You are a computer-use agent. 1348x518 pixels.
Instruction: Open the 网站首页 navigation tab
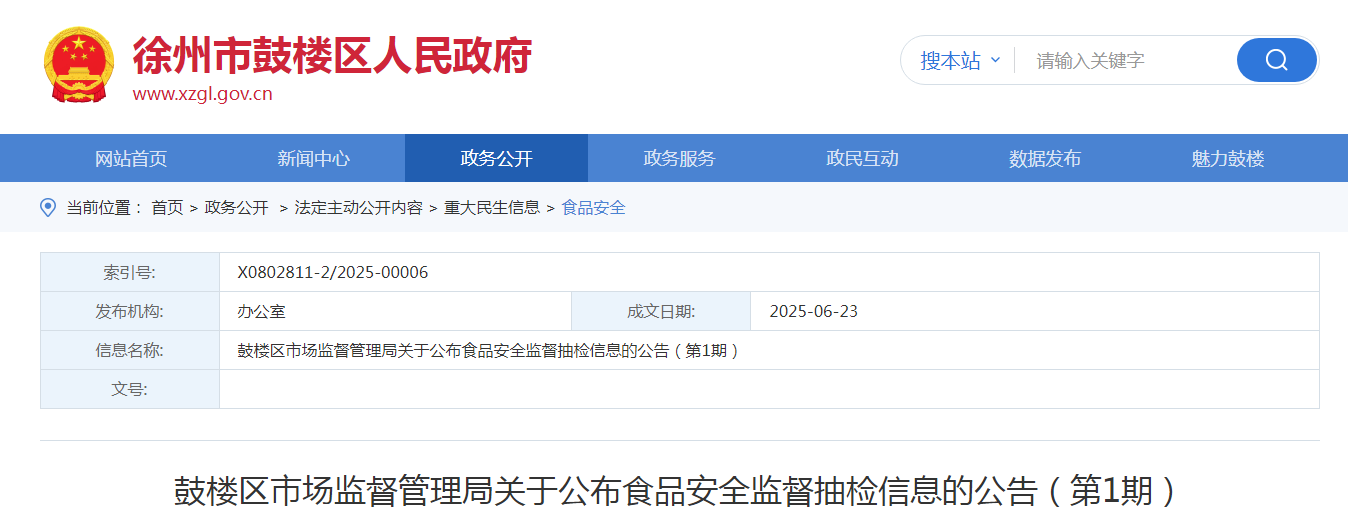(131, 158)
